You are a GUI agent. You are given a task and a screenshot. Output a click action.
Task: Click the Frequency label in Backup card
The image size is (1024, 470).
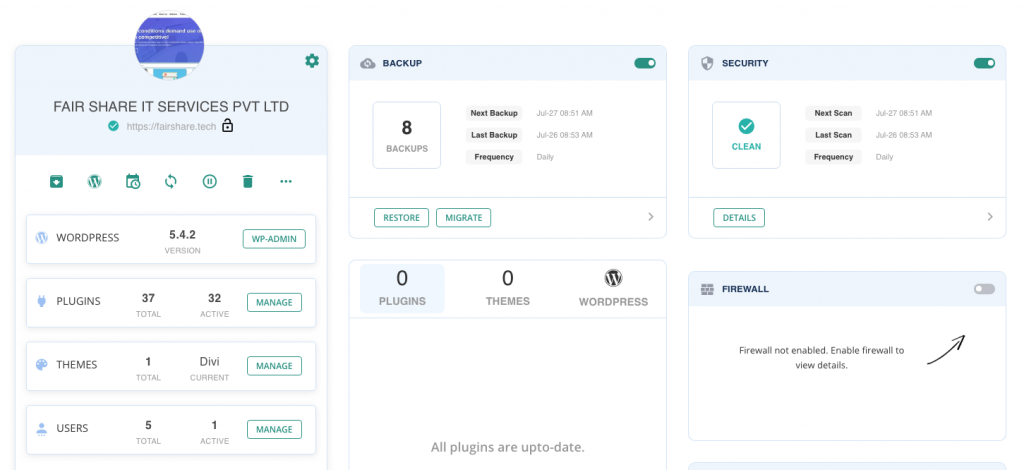click(494, 157)
